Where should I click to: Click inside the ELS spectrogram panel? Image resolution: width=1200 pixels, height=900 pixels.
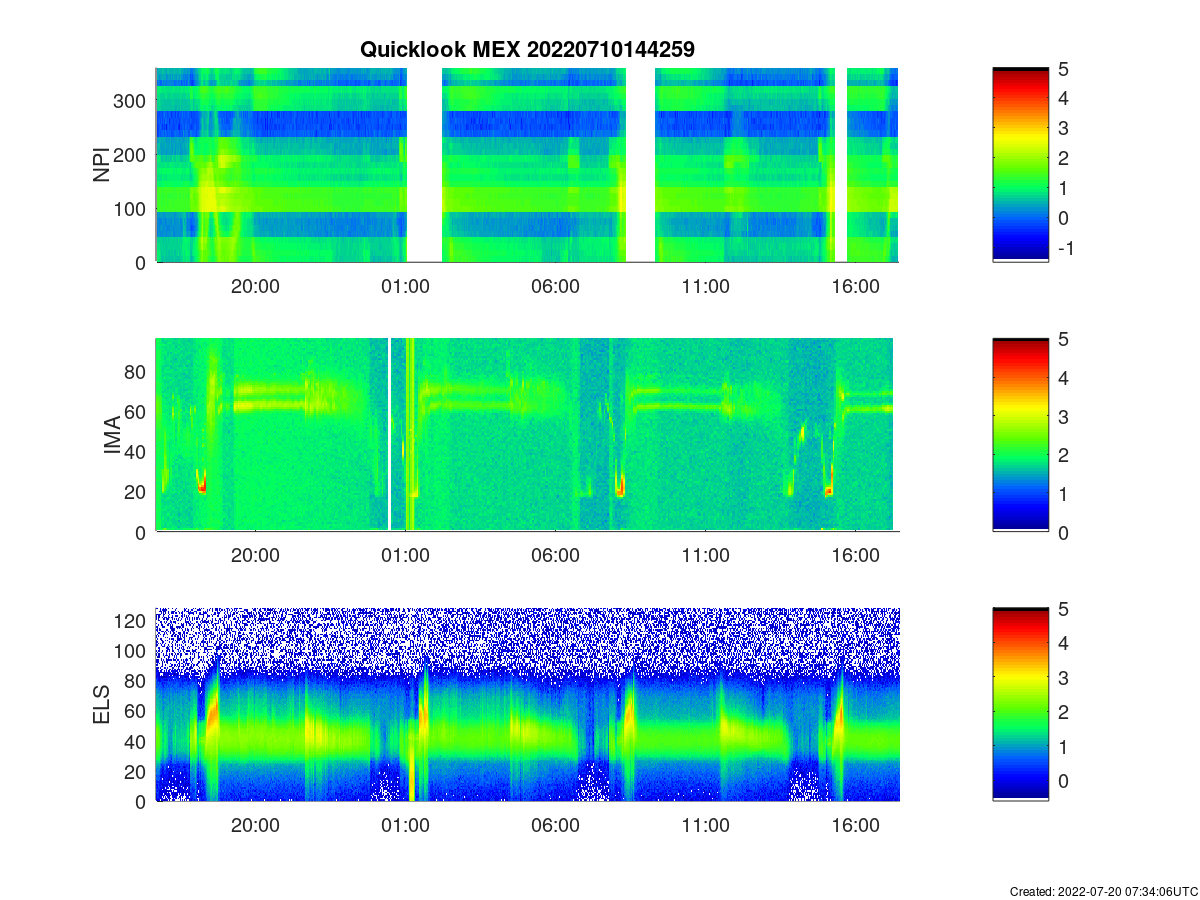527,704
